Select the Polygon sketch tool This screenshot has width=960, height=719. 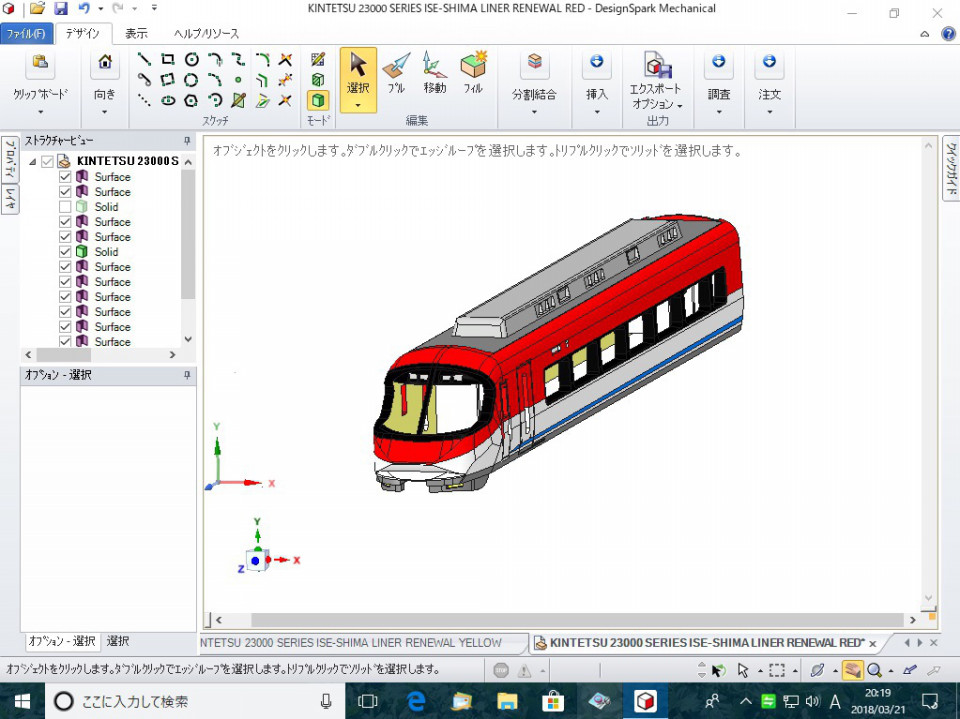point(192,100)
